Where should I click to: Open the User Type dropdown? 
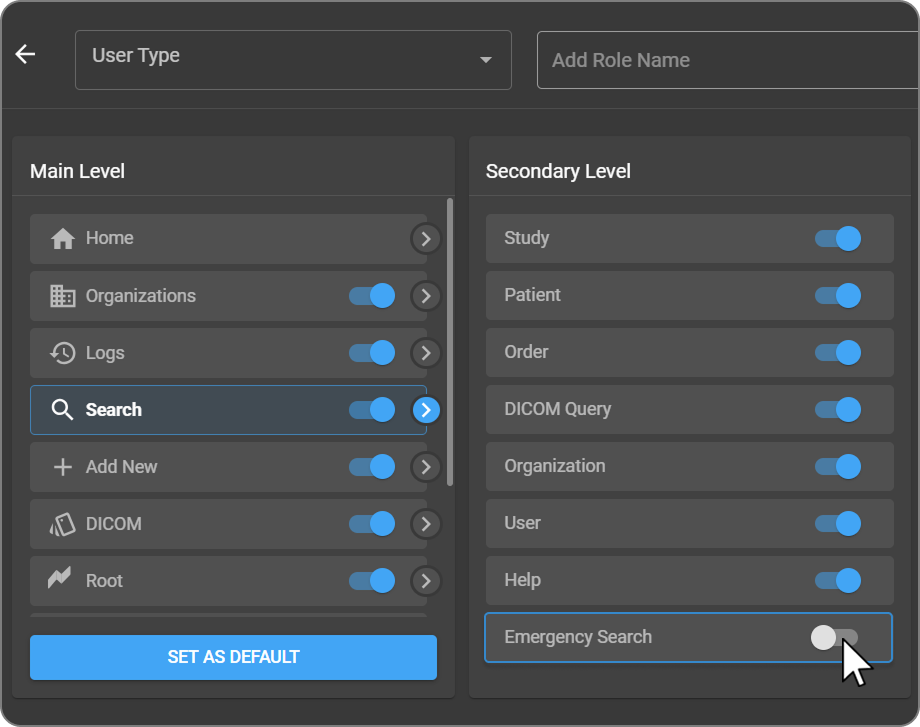tap(293, 60)
